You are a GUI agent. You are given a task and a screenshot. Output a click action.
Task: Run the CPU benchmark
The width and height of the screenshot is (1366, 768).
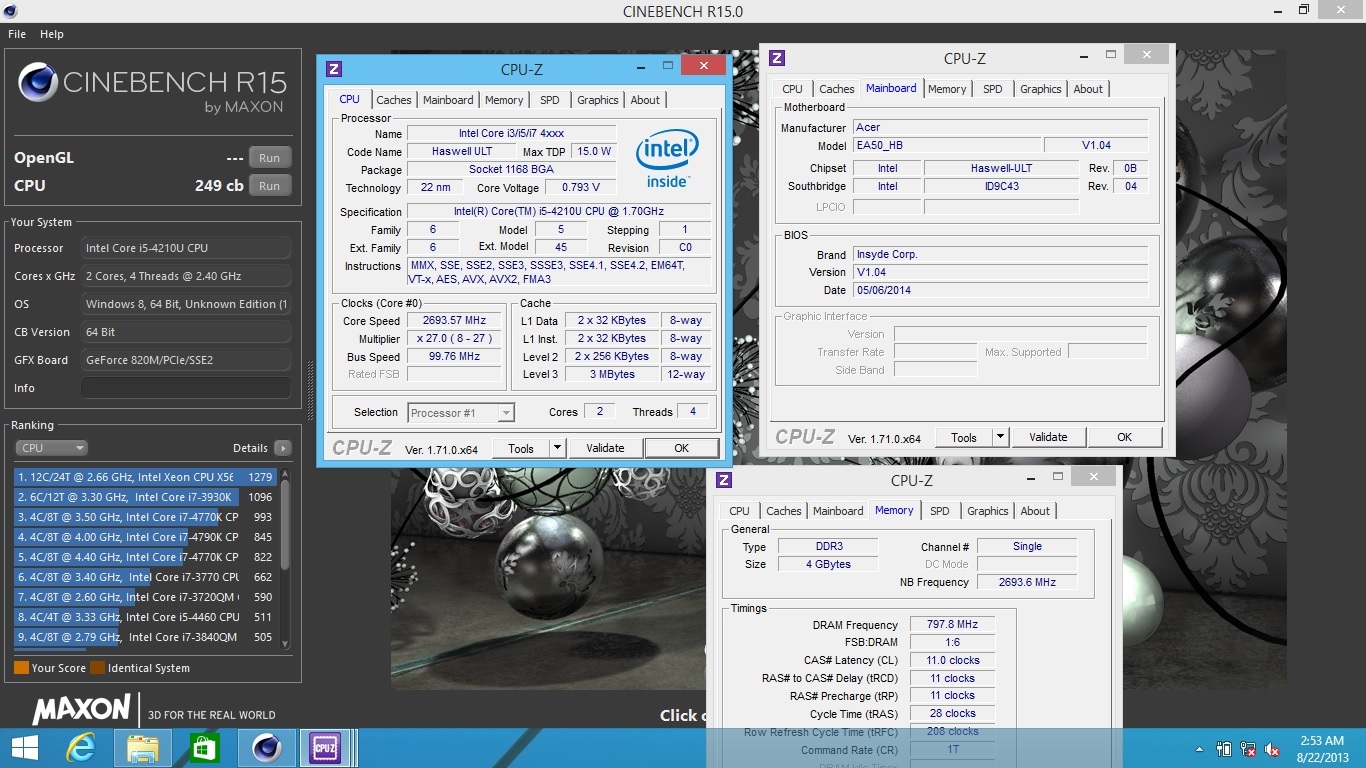pos(270,186)
